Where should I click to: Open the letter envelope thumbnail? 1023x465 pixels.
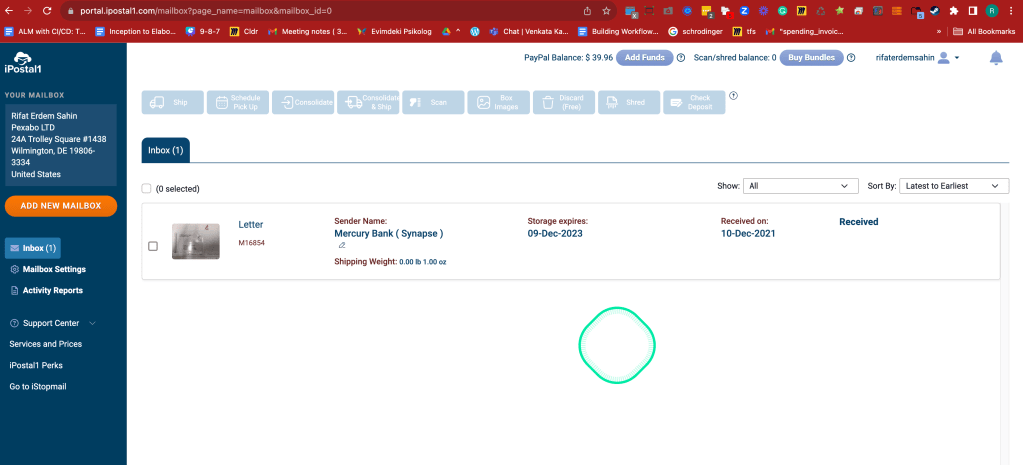pyautogui.click(x=196, y=241)
